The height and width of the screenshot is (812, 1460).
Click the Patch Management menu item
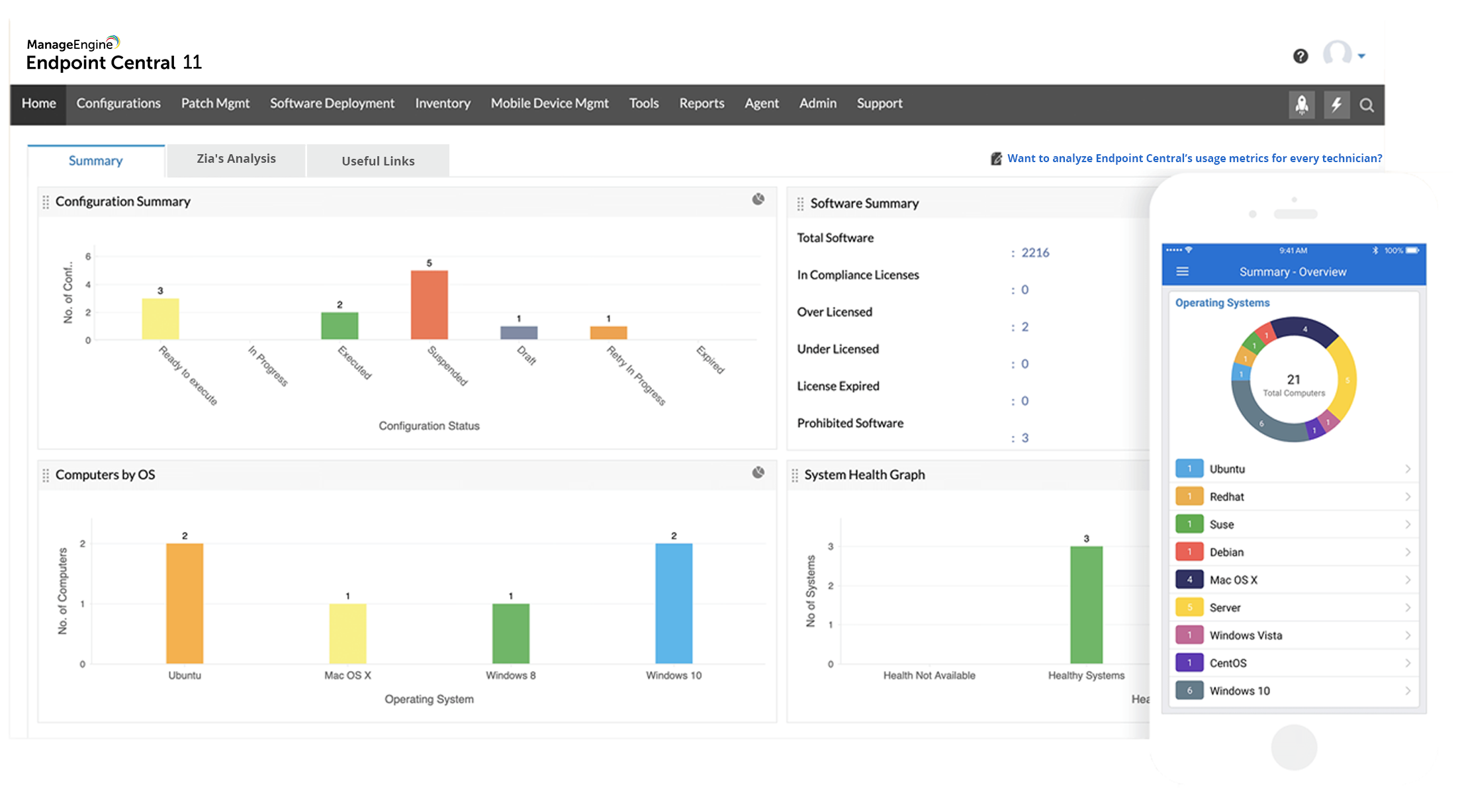(215, 103)
